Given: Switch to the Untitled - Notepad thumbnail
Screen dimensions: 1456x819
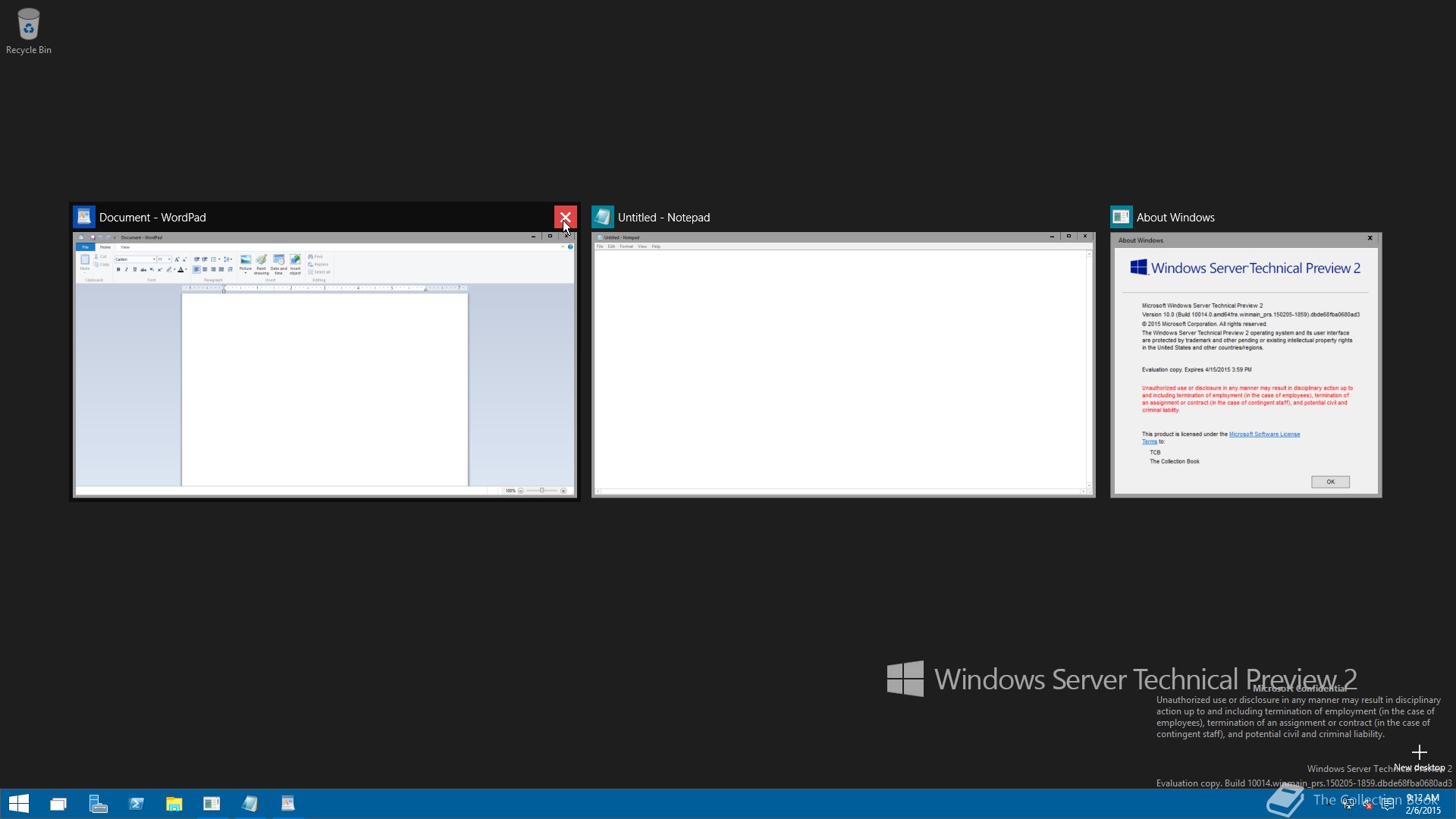Looking at the screenshot, I should tap(843, 365).
